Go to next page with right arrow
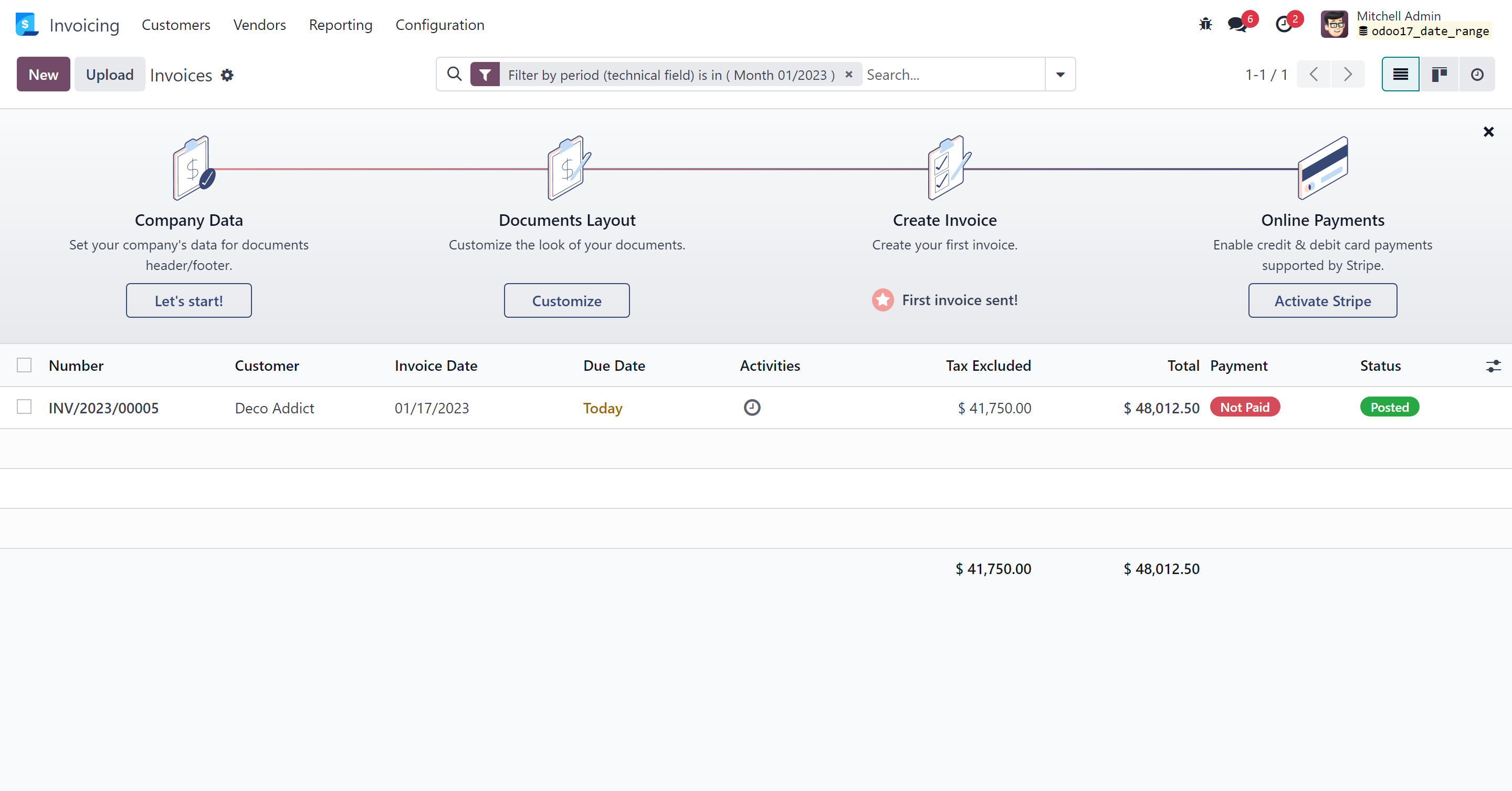Screen dimensions: 1512x791 tap(1348, 74)
